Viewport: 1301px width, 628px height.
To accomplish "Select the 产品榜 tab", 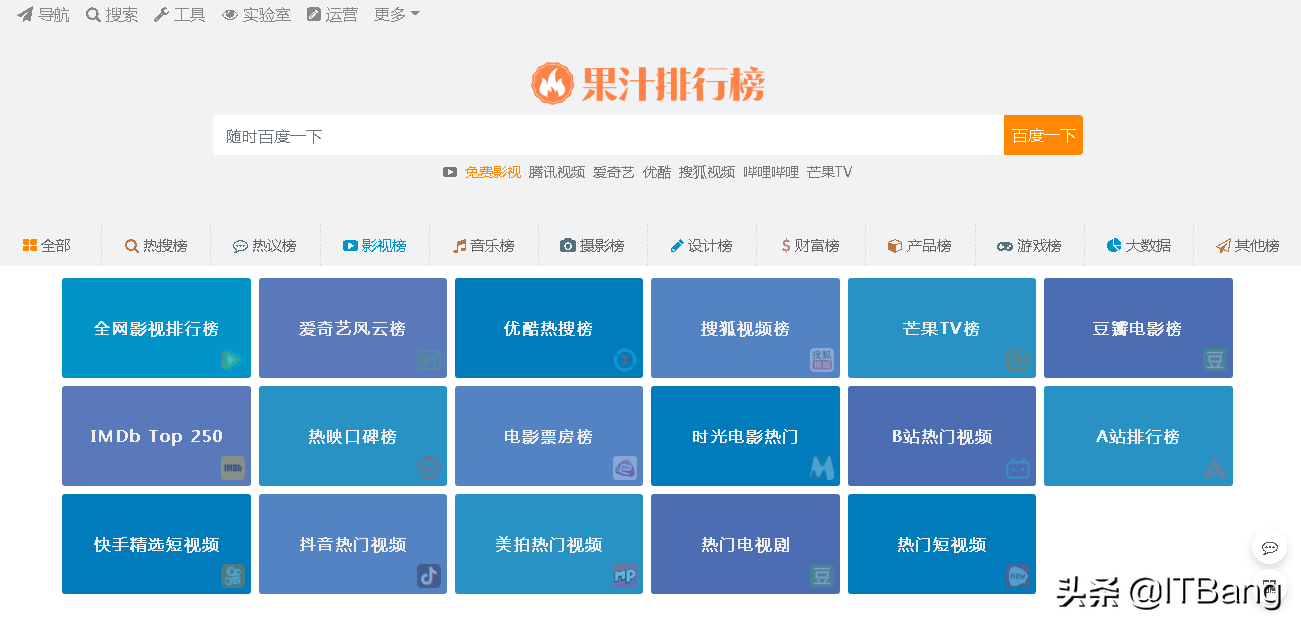I will click(x=919, y=245).
